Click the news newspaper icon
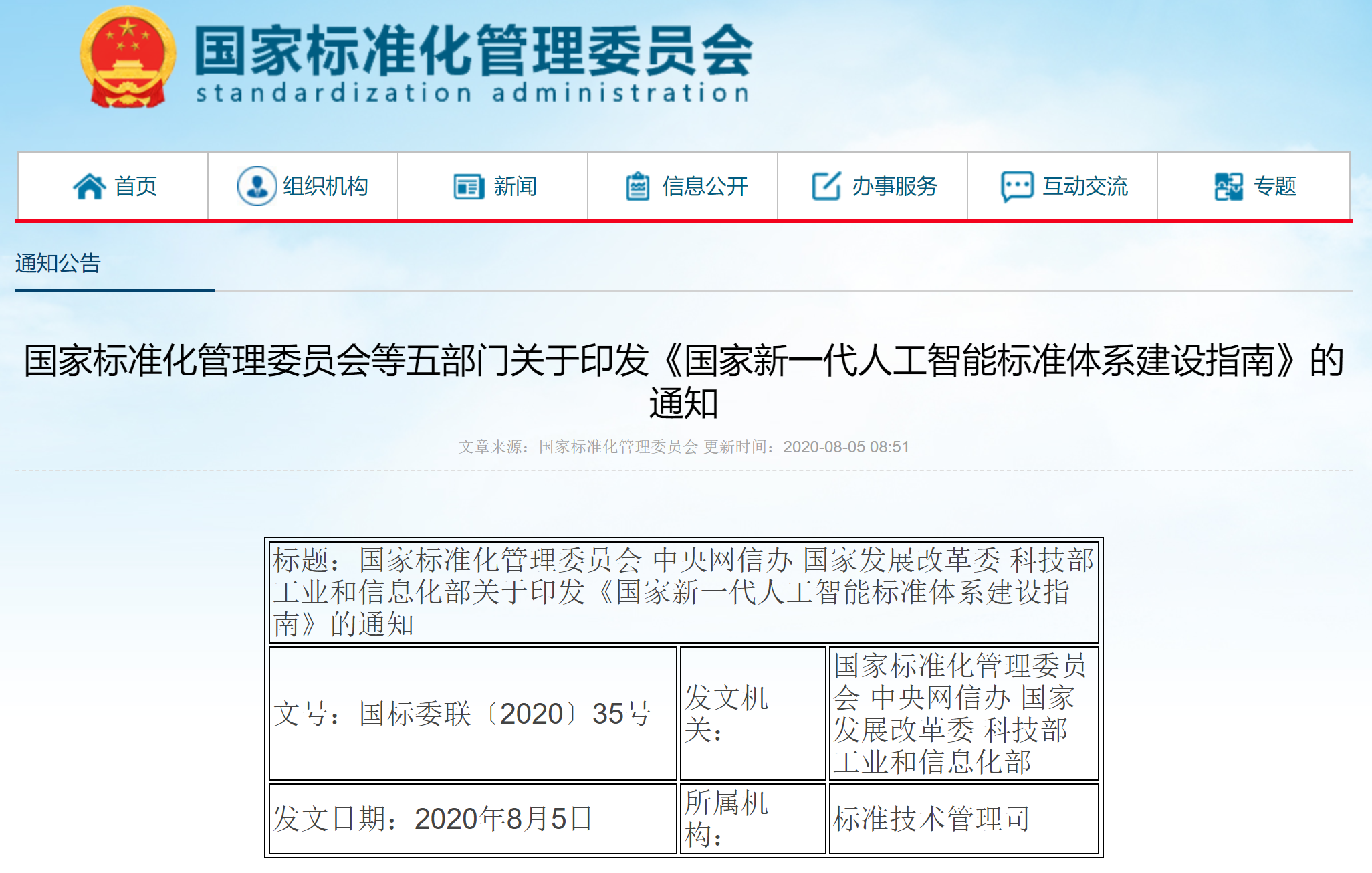The height and width of the screenshot is (873, 1372). pos(468,186)
